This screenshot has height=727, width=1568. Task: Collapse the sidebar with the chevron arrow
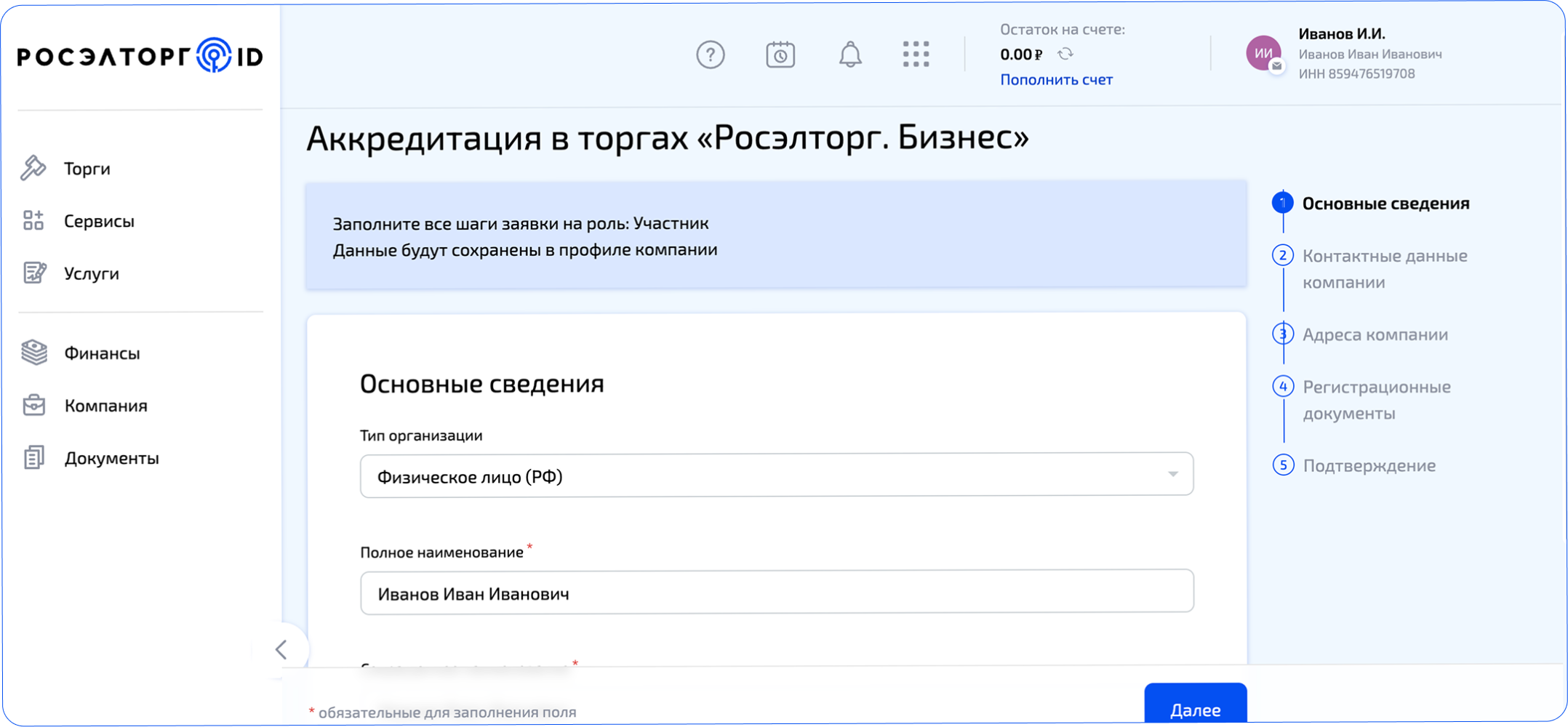[x=281, y=649]
